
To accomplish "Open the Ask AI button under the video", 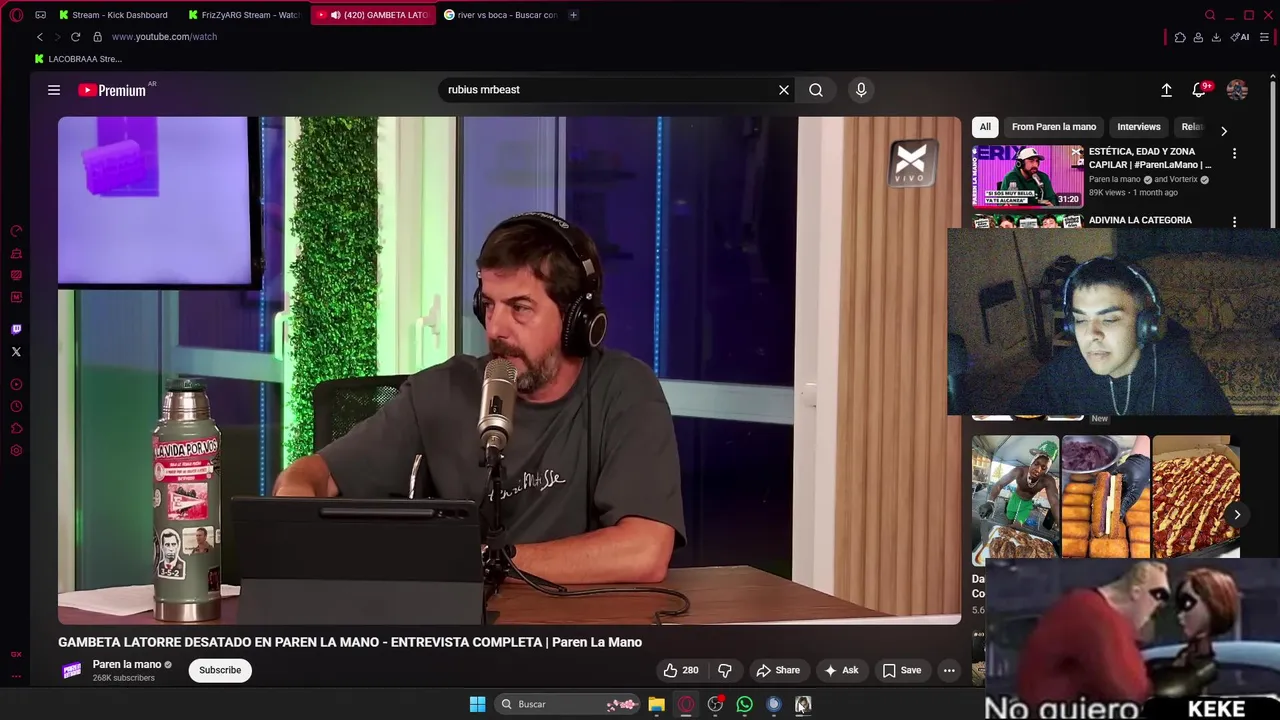I will coord(841,670).
